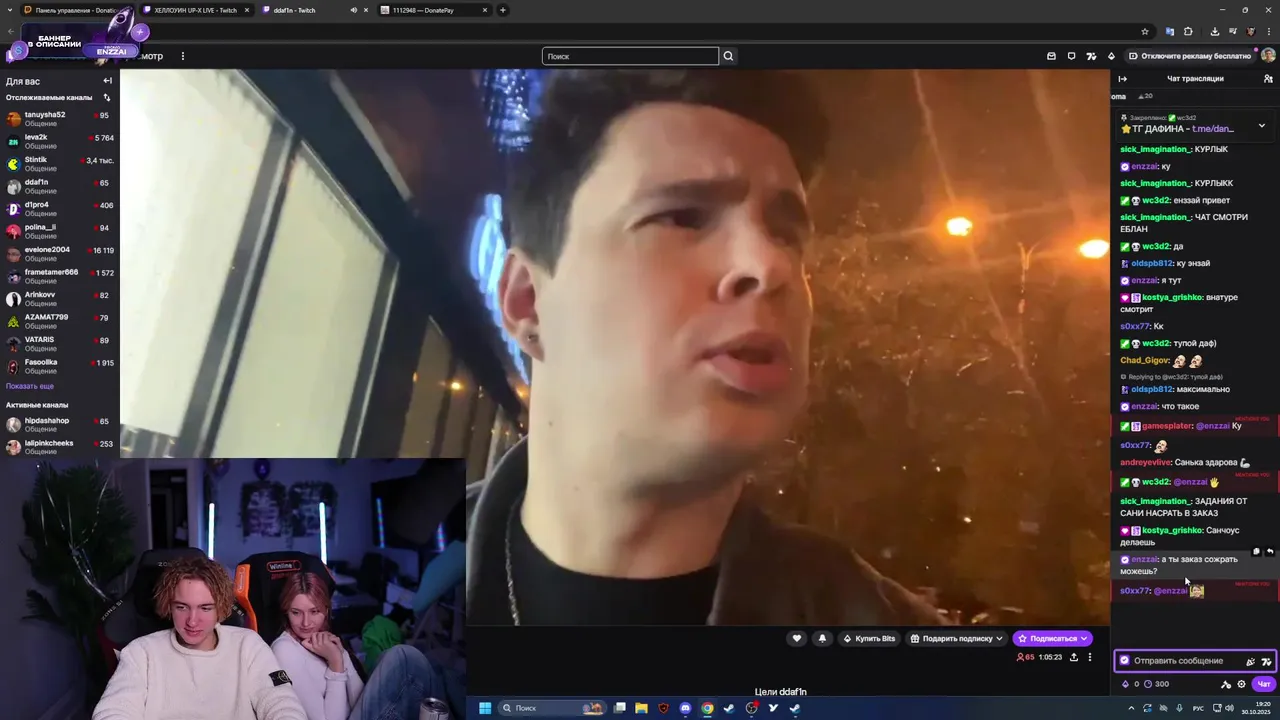Expand 'Показать еще' followed channels
This screenshot has width=1280, height=720.
pyautogui.click(x=30, y=386)
